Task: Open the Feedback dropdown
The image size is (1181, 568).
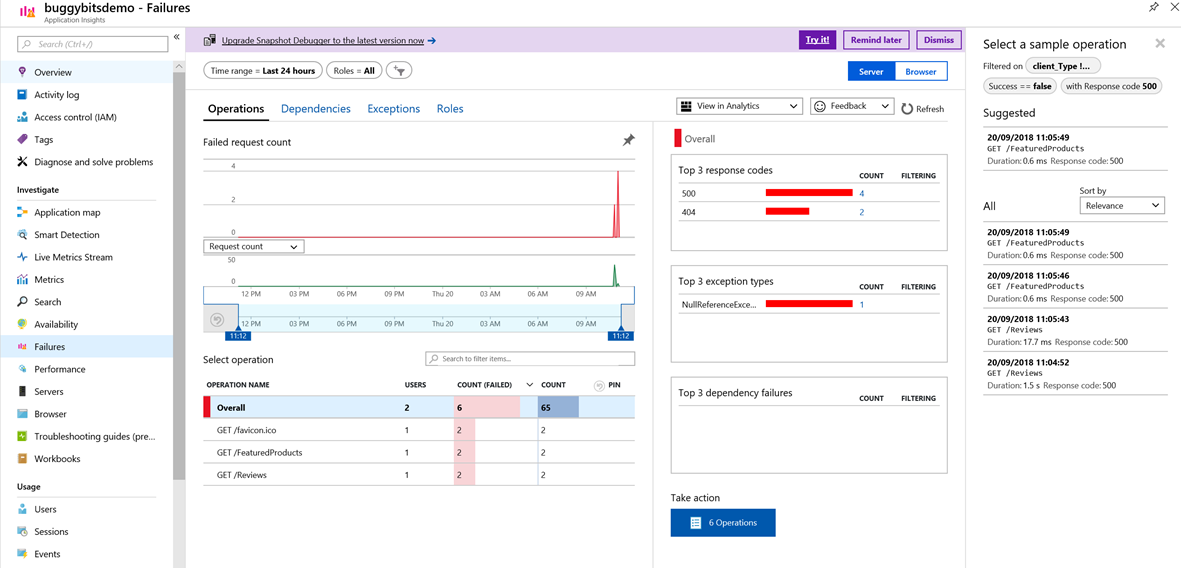Action: 852,106
